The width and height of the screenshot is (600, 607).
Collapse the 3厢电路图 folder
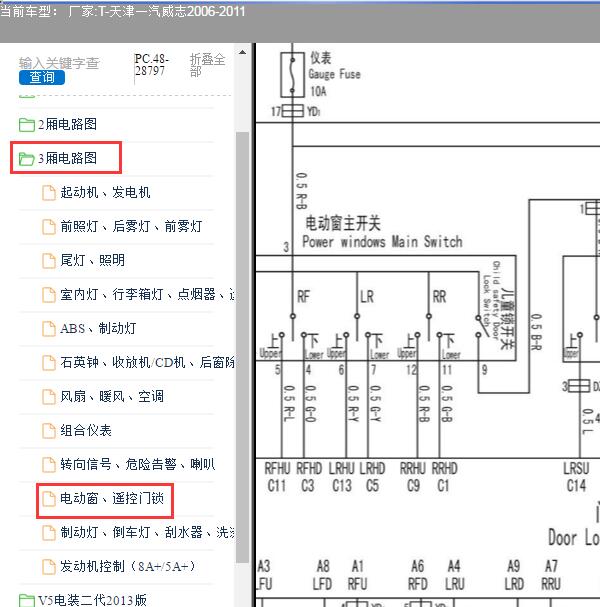(x=67, y=158)
